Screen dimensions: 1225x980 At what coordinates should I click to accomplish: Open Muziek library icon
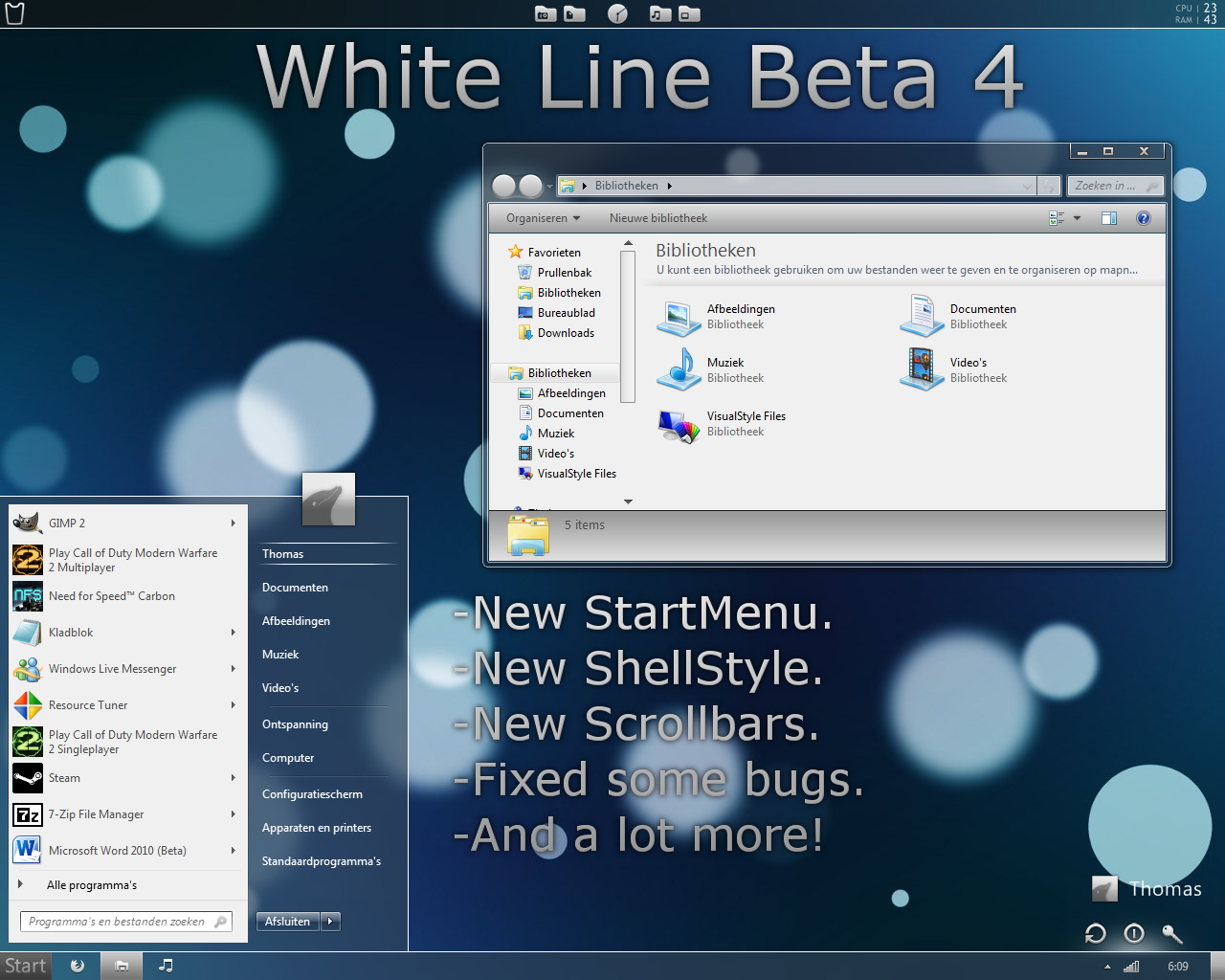click(679, 370)
